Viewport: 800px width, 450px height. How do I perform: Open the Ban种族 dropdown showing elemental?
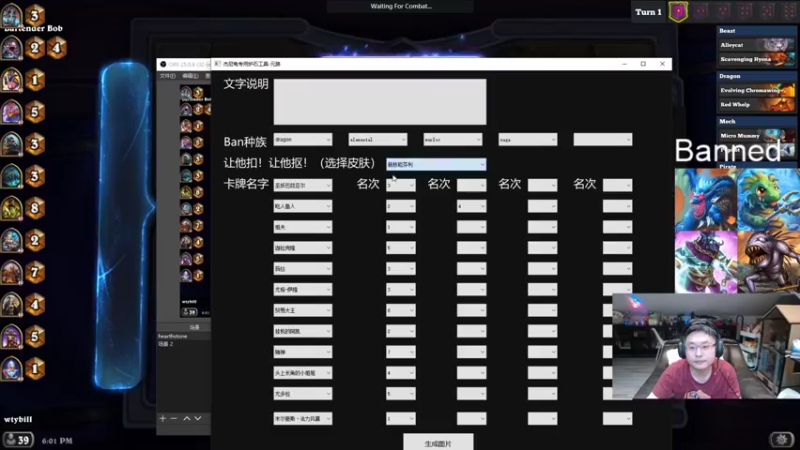point(378,139)
